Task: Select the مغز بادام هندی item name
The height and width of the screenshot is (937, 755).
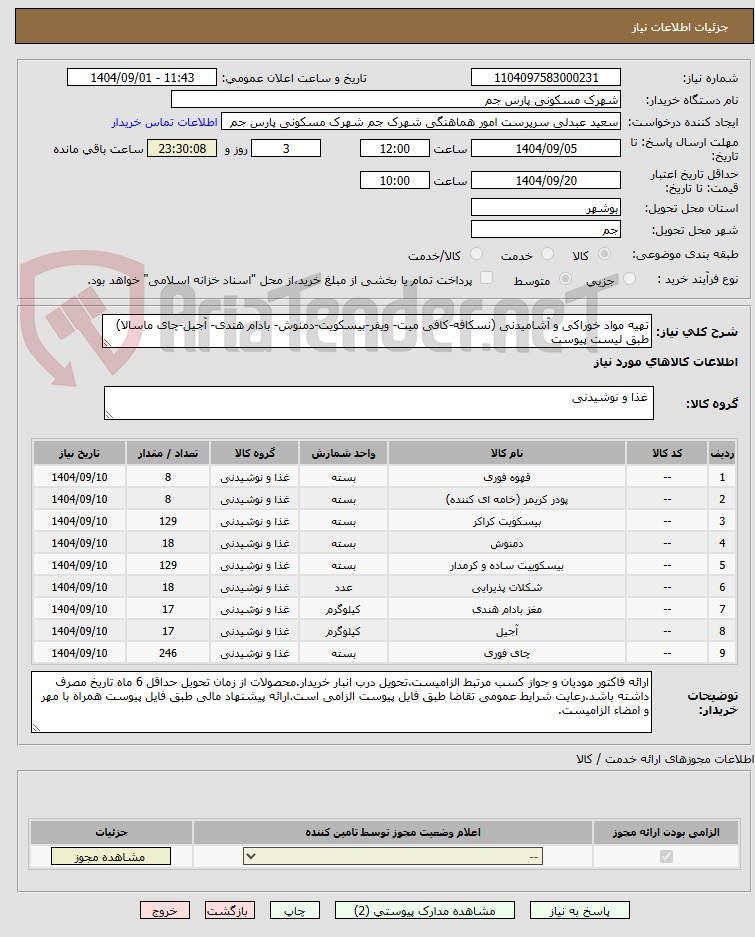Action: pos(507,610)
